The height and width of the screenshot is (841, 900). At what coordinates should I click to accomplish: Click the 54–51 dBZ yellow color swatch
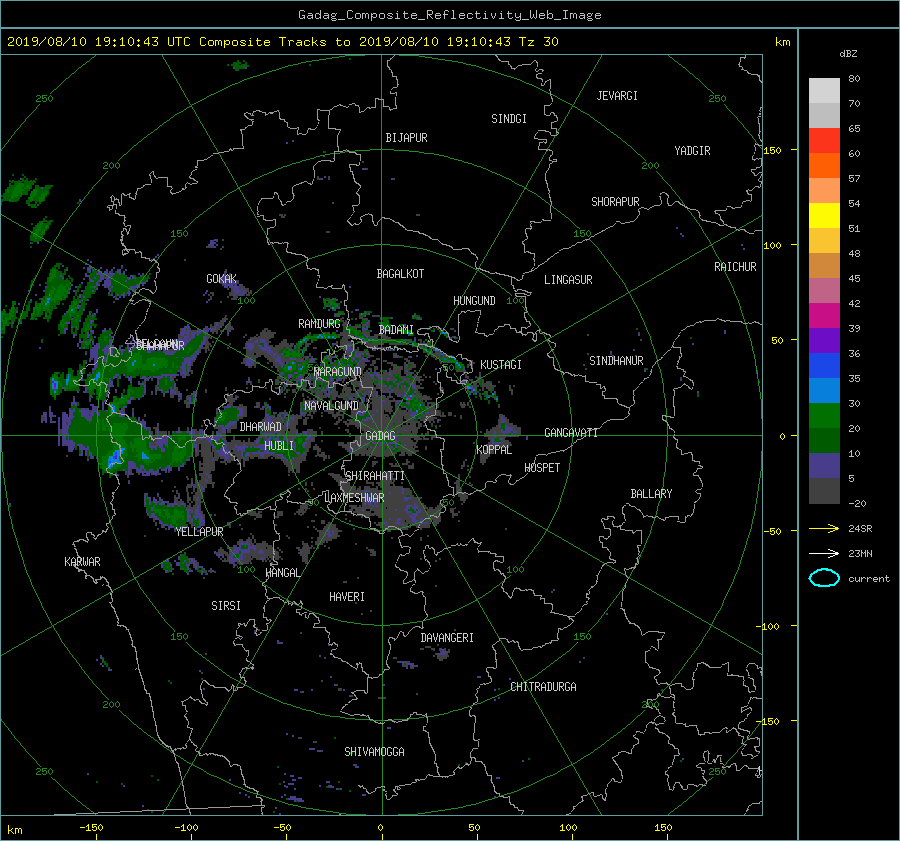pos(824,215)
